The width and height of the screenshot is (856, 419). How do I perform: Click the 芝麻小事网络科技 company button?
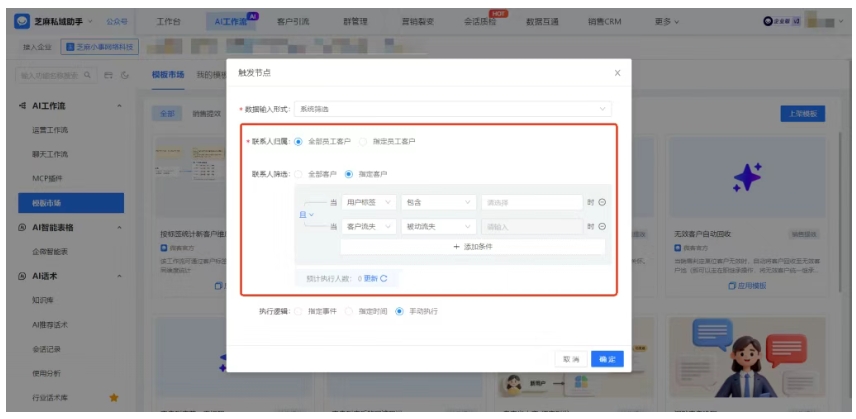point(100,47)
